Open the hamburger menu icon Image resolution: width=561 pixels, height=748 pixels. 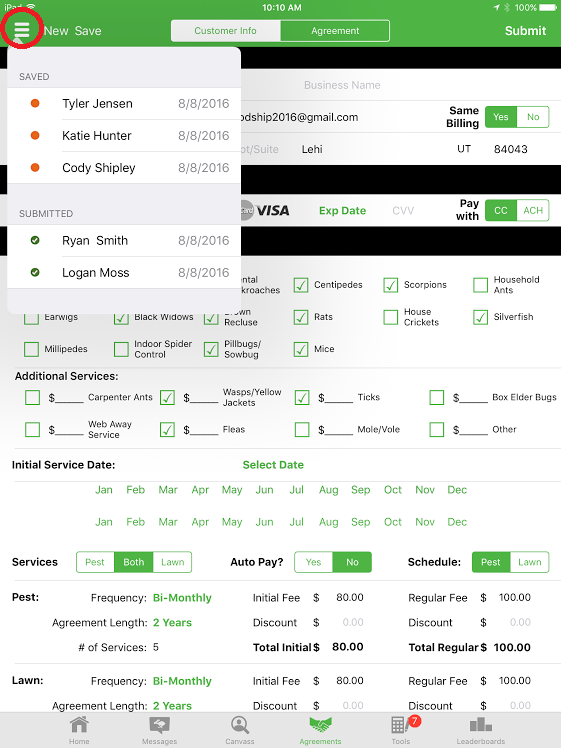click(22, 30)
